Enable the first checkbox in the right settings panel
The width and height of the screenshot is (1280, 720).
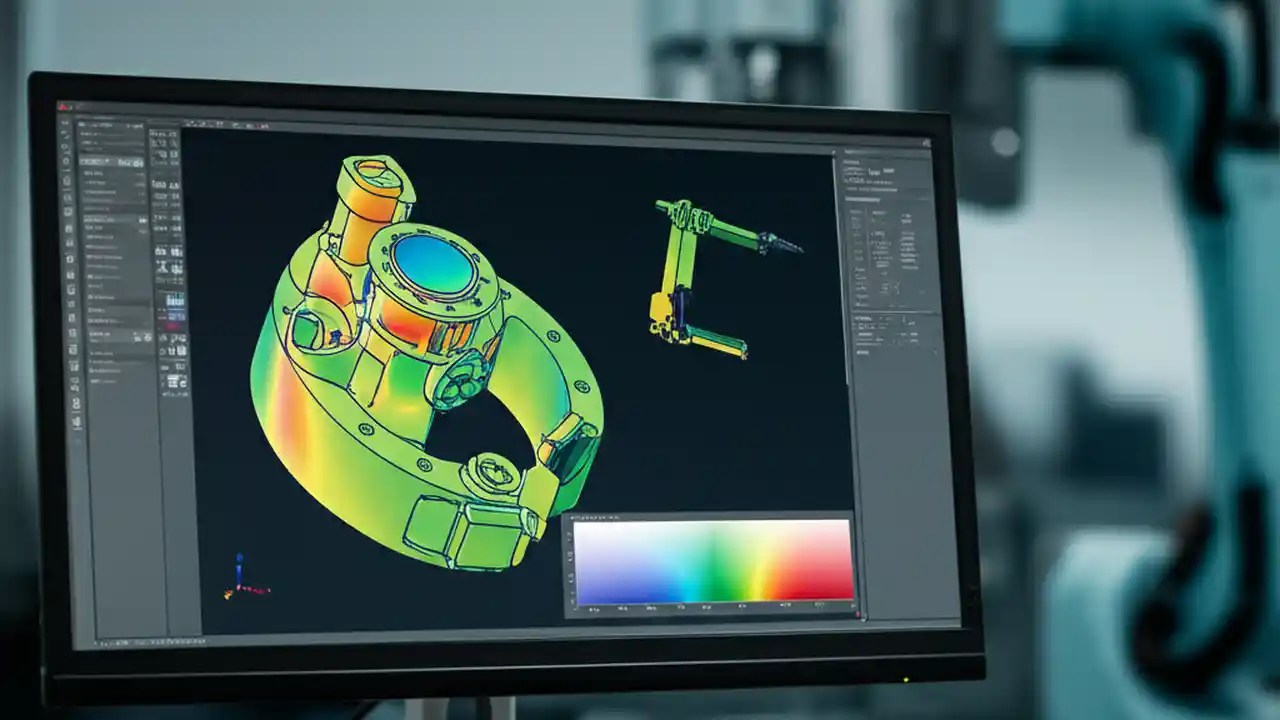[x=856, y=213]
